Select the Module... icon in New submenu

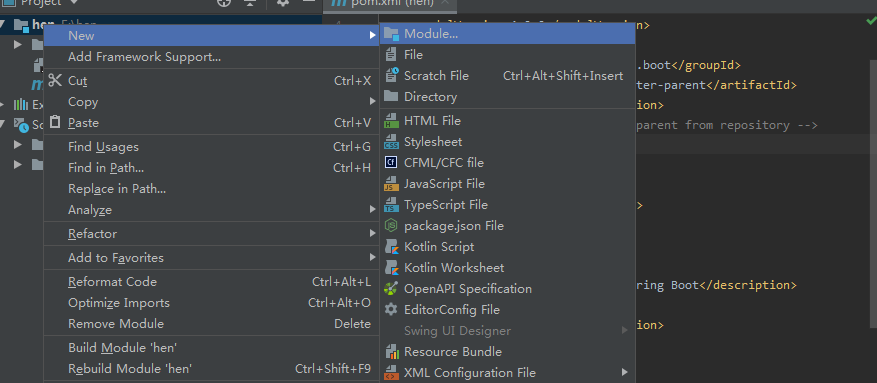click(392, 34)
